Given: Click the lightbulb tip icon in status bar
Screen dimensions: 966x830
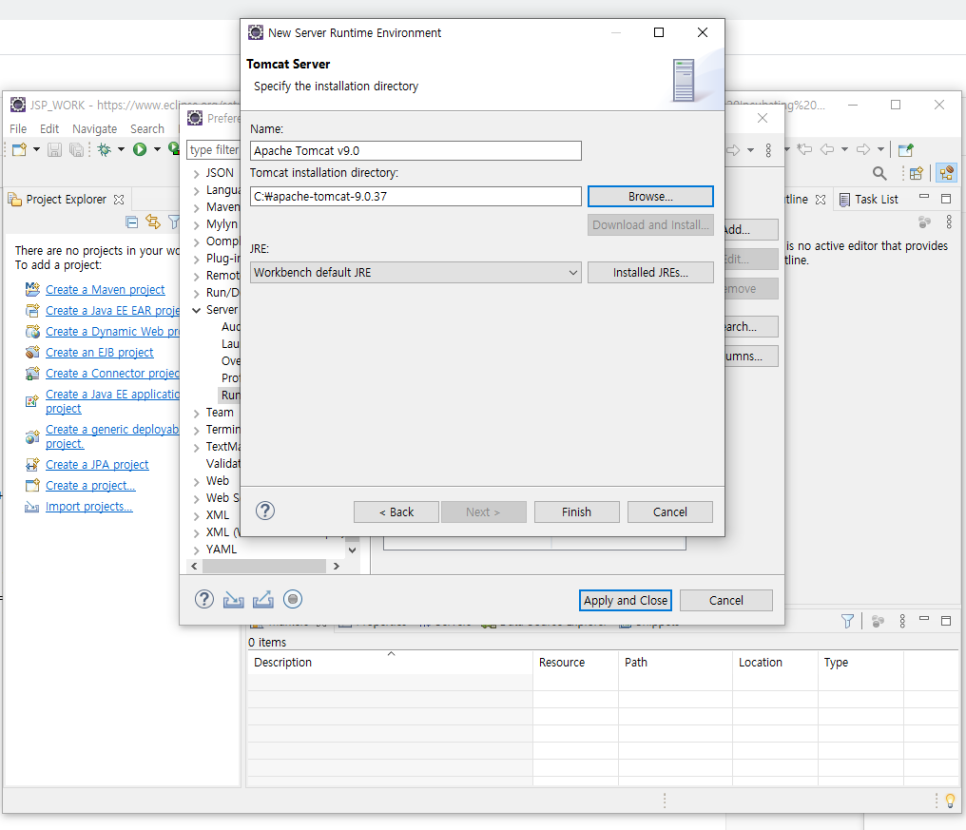Looking at the screenshot, I should click(x=950, y=800).
